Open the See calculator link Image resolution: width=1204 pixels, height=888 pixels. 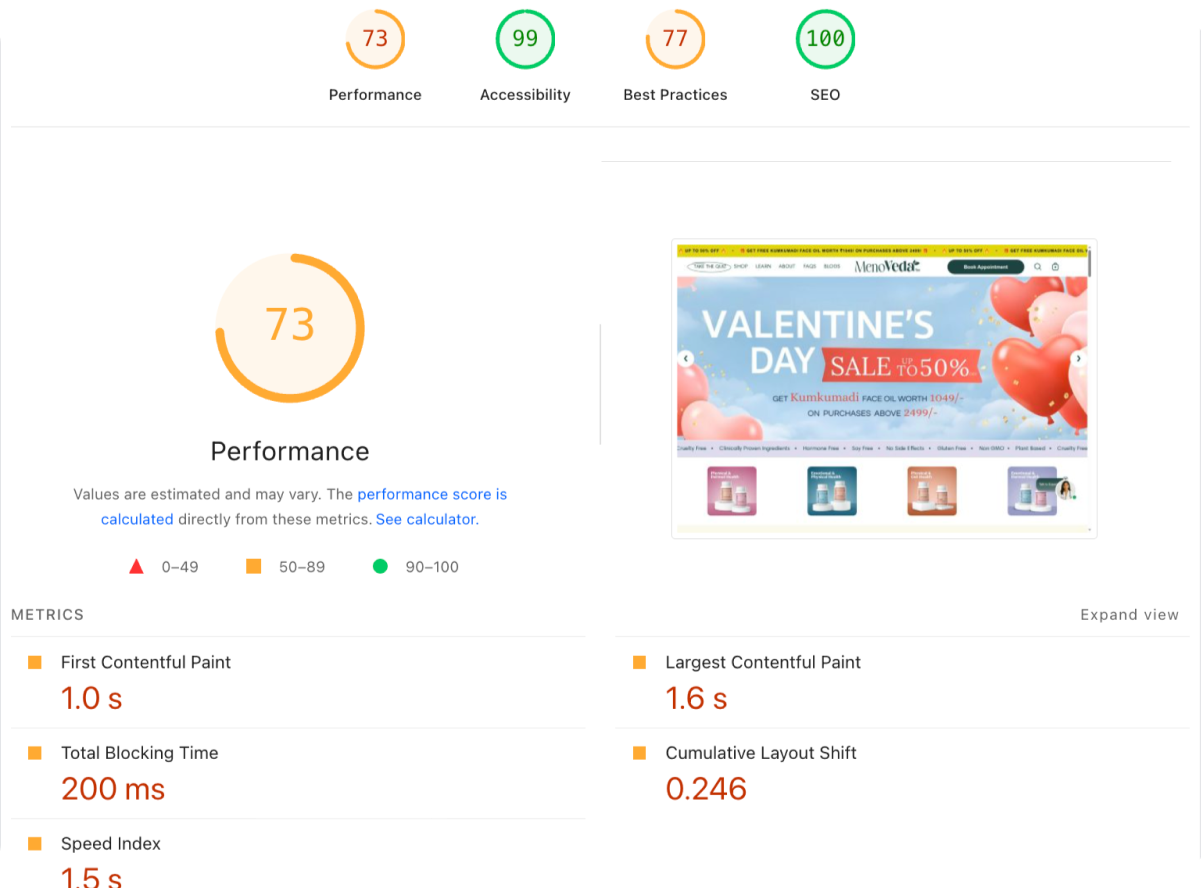(427, 520)
